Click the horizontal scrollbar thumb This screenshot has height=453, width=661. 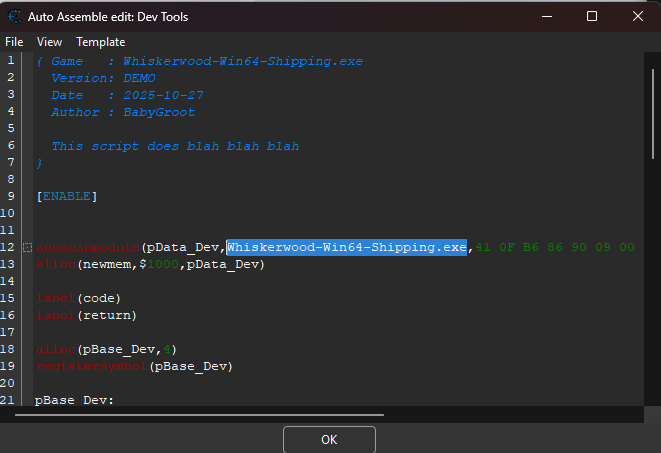tap(199, 415)
